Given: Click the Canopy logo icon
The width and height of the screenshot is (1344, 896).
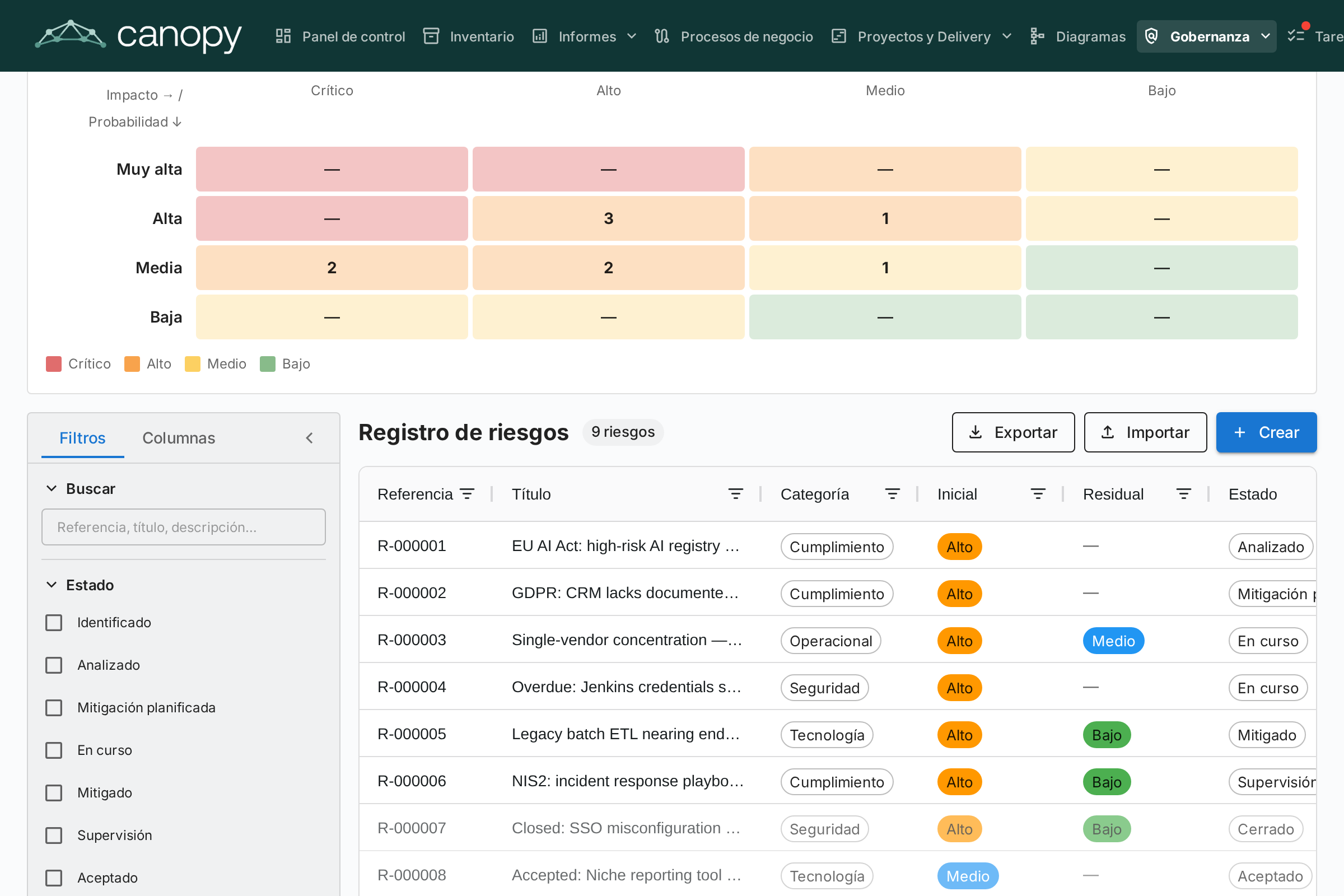Looking at the screenshot, I should coord(71,34).
